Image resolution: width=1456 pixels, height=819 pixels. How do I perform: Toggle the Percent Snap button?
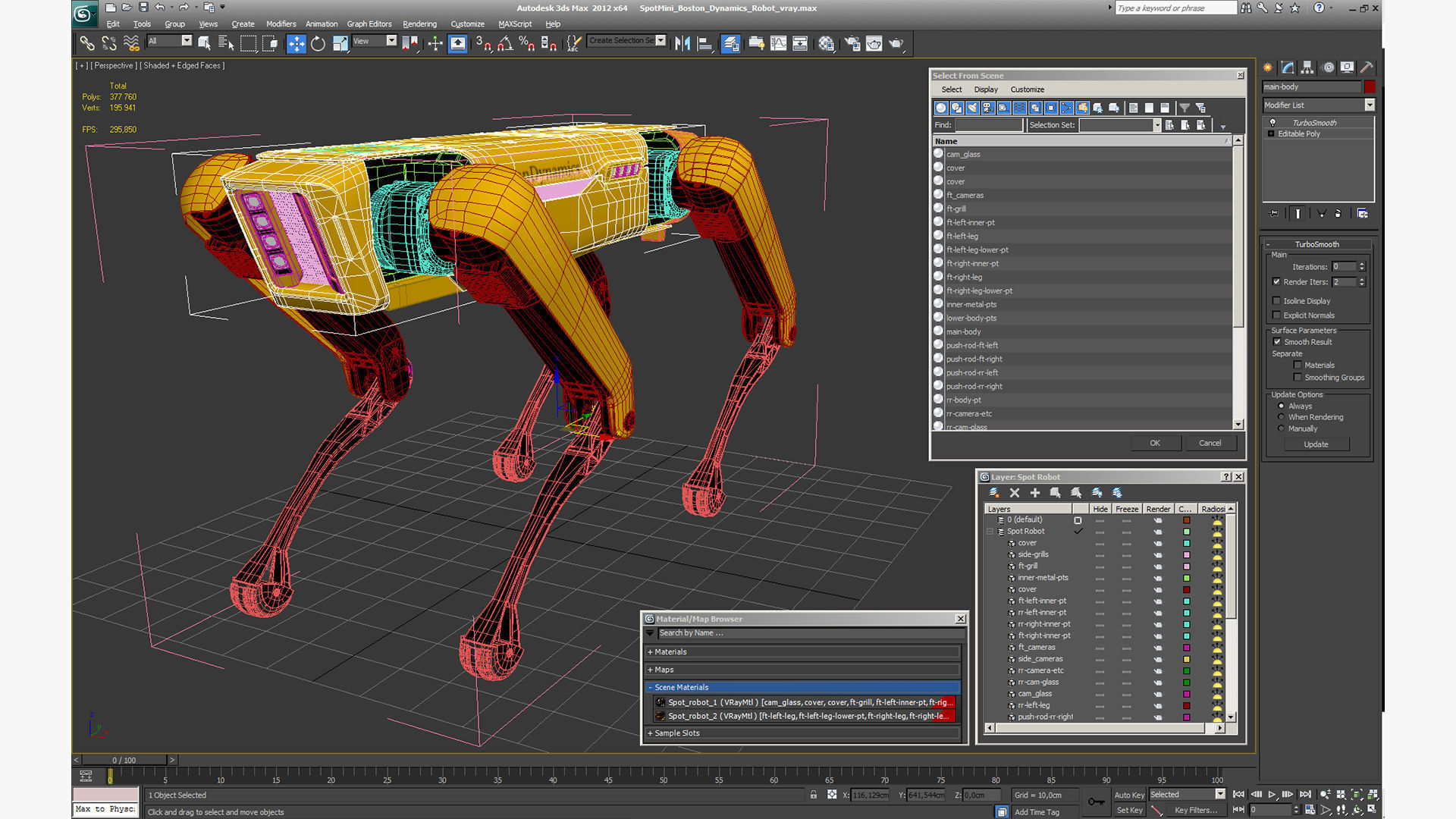(527, 43)
